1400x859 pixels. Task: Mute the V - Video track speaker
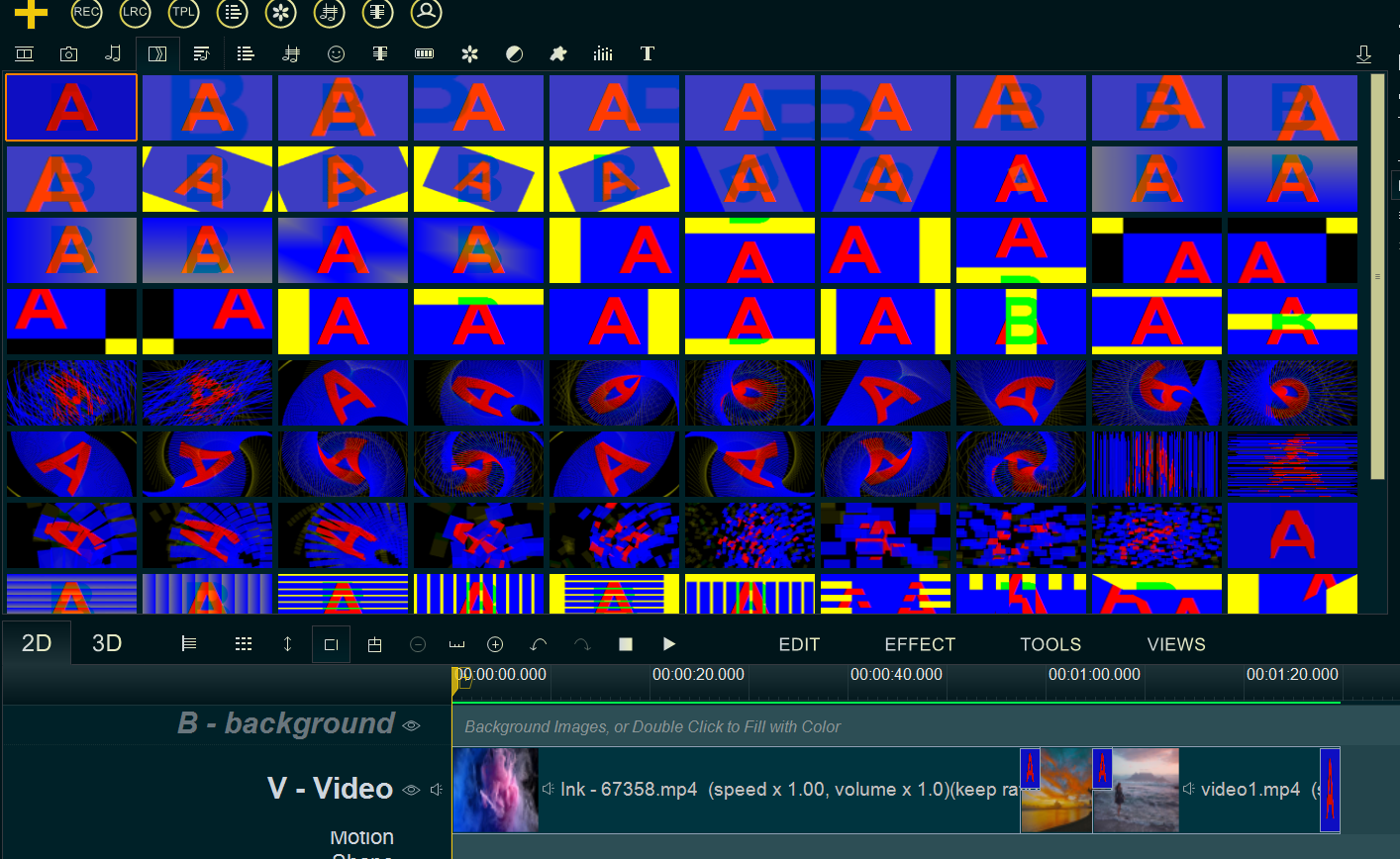point(437,790)
